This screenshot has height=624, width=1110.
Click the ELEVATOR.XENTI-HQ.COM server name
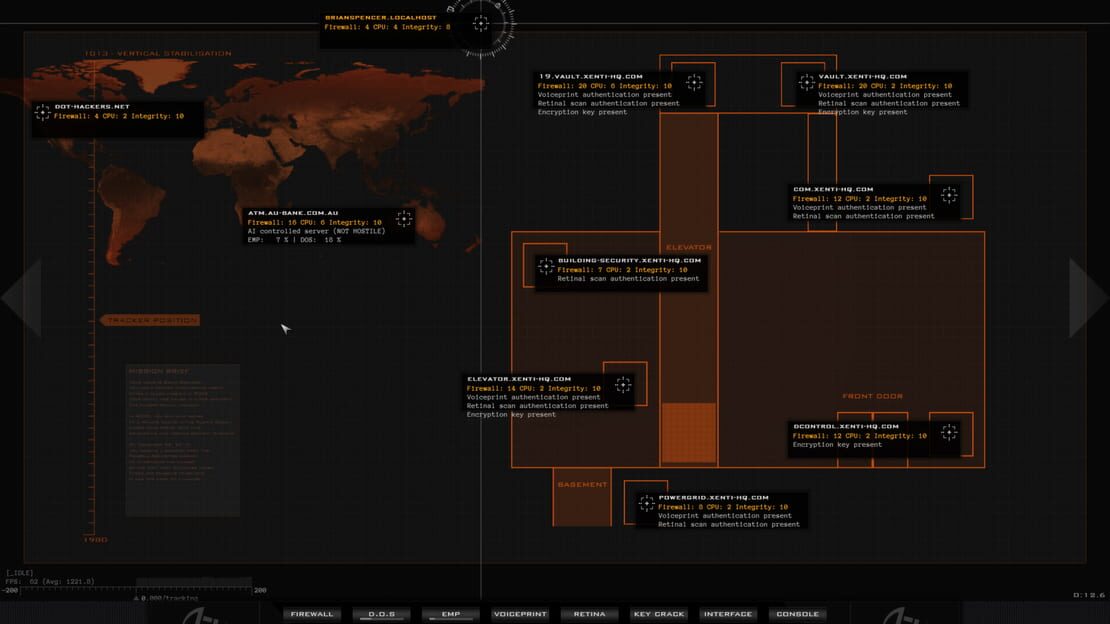point(519,379)
